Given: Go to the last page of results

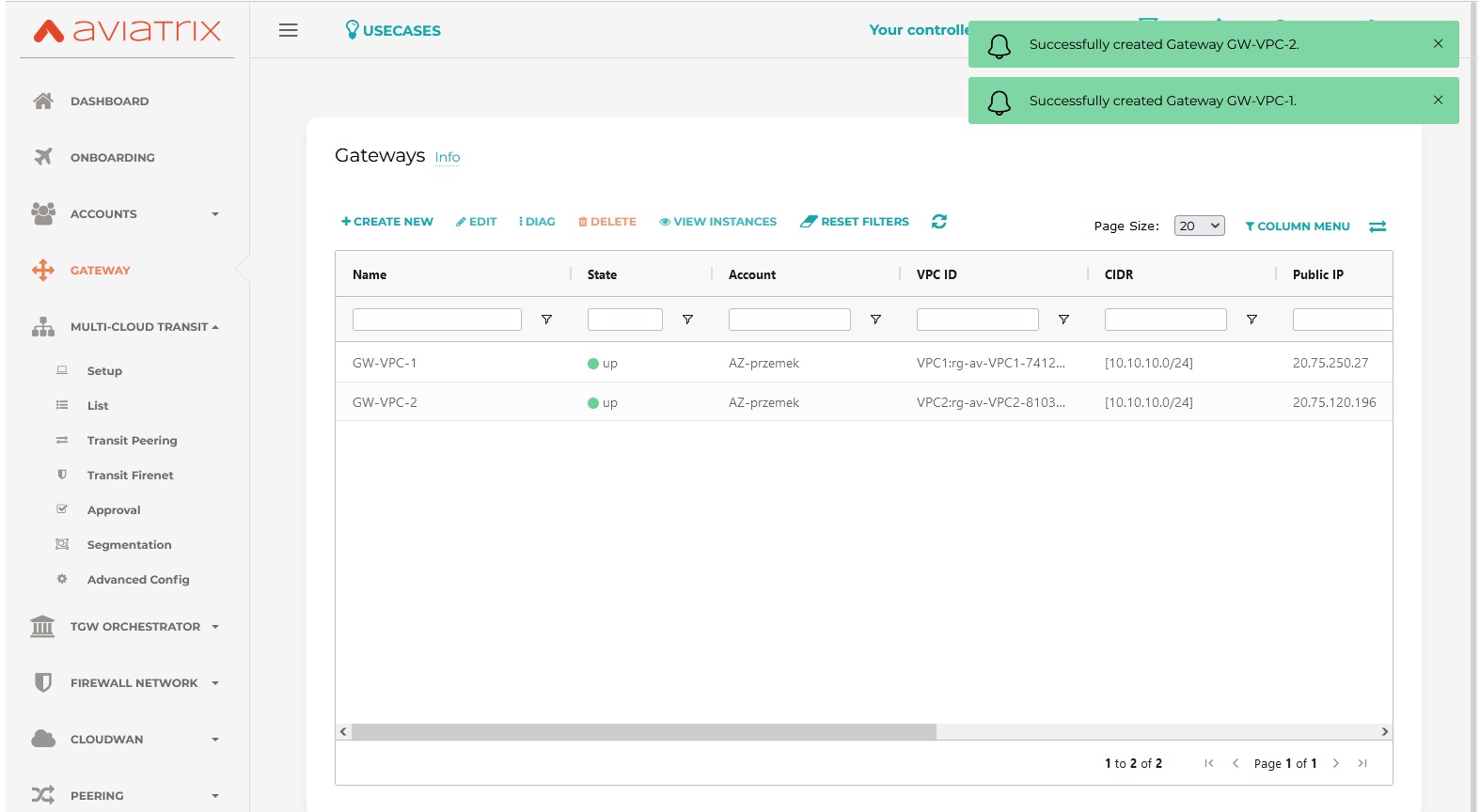Looking at the screenshot, I should point(1362,763).
